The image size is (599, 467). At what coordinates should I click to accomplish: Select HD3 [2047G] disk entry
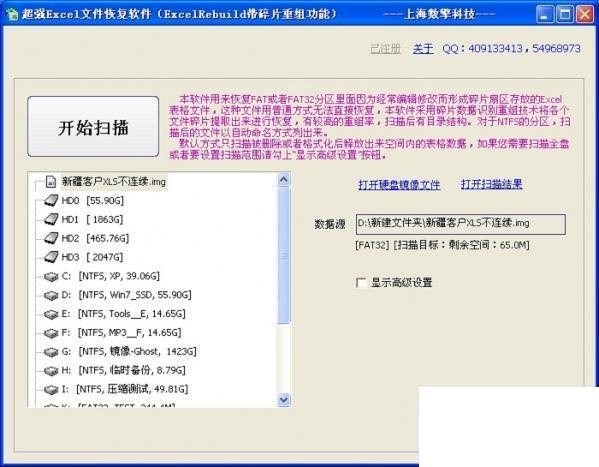[x=92, y=257]
